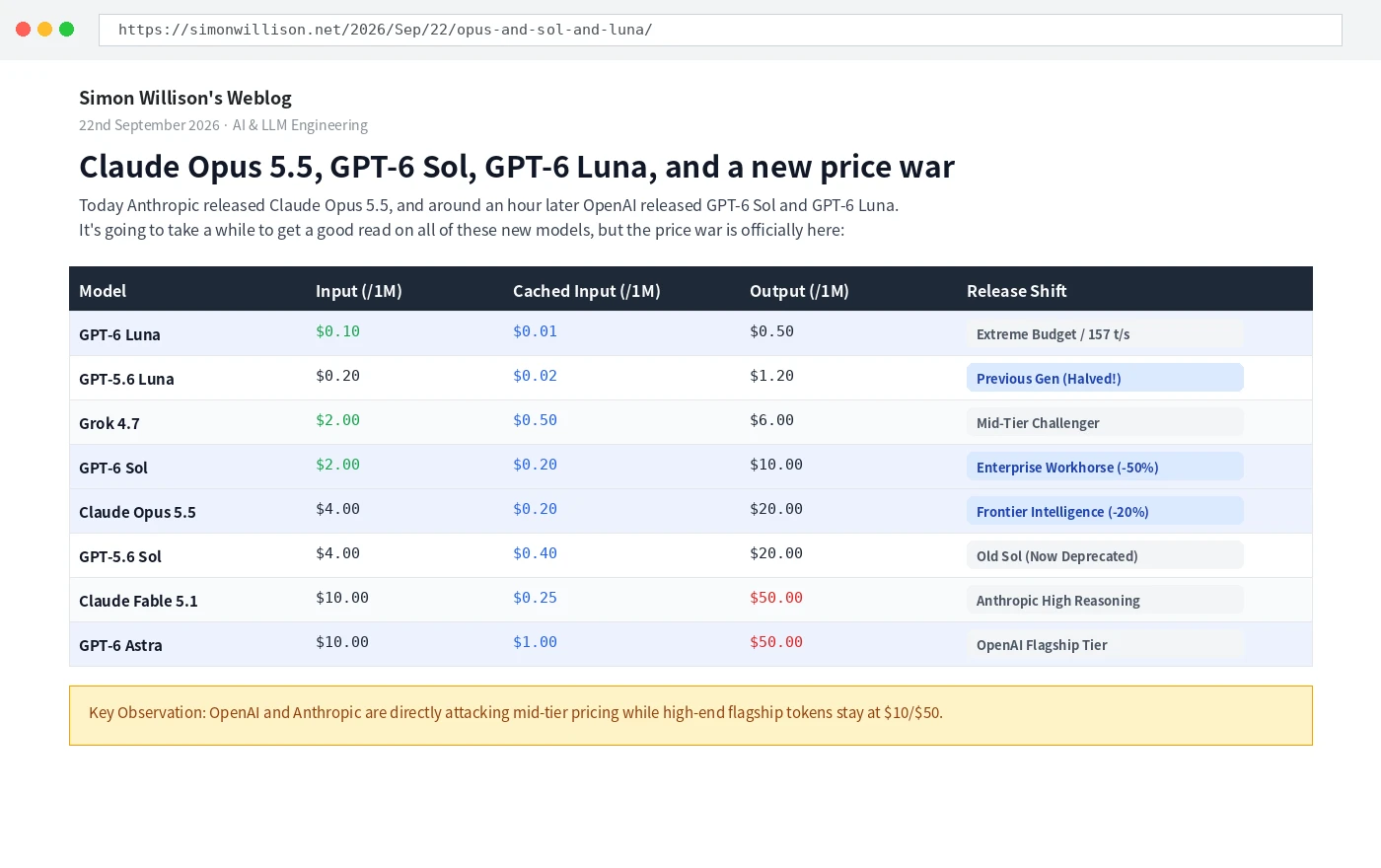This screenshot has height=868, width=1381.
Task: Click the Enterprise Workhorse (-50%) badge
Action: click(x=1105, y=467)
